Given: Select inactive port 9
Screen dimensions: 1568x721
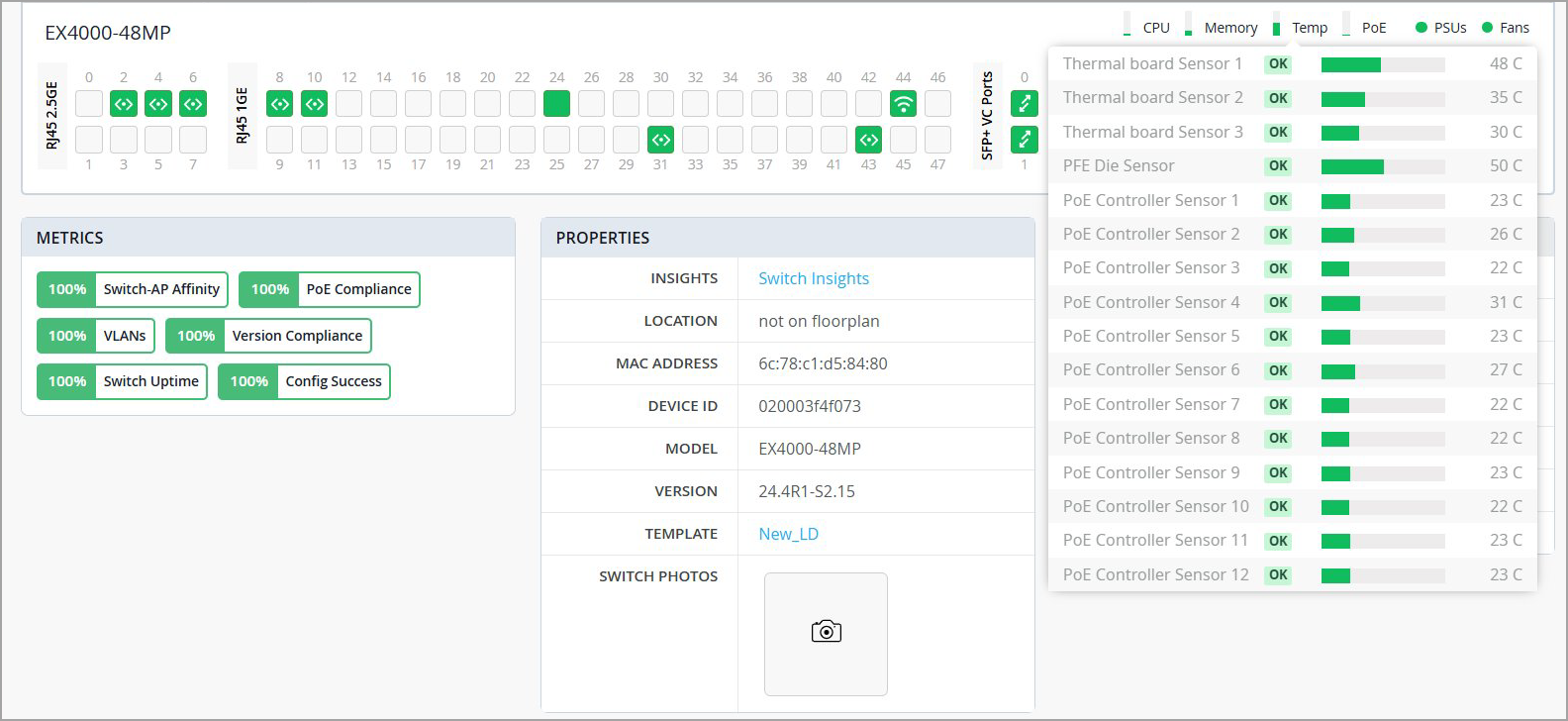Looking at the screenshot, I should (280, 140).
